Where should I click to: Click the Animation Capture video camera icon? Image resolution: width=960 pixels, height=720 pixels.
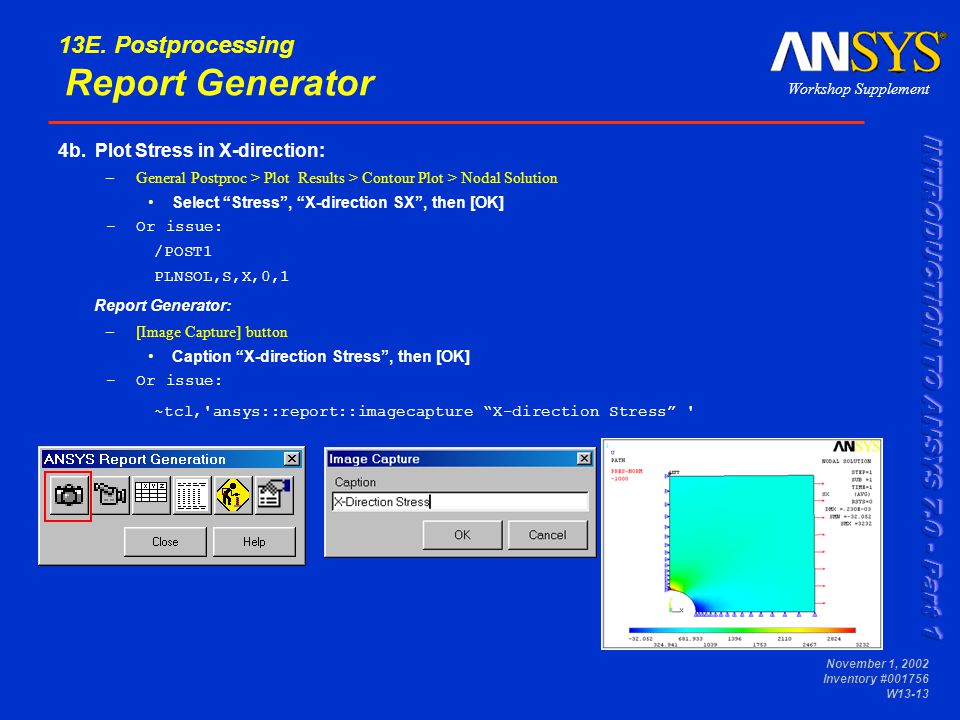point(110,495)
